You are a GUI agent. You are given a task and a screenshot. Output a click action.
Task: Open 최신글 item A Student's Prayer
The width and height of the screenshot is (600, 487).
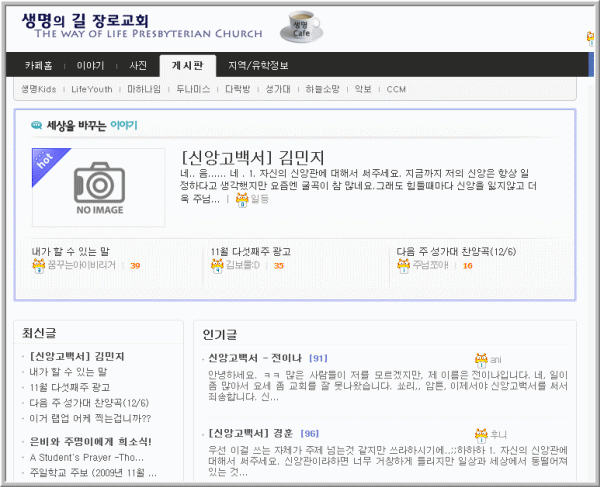pyautogui.click(x=87, y=458)
